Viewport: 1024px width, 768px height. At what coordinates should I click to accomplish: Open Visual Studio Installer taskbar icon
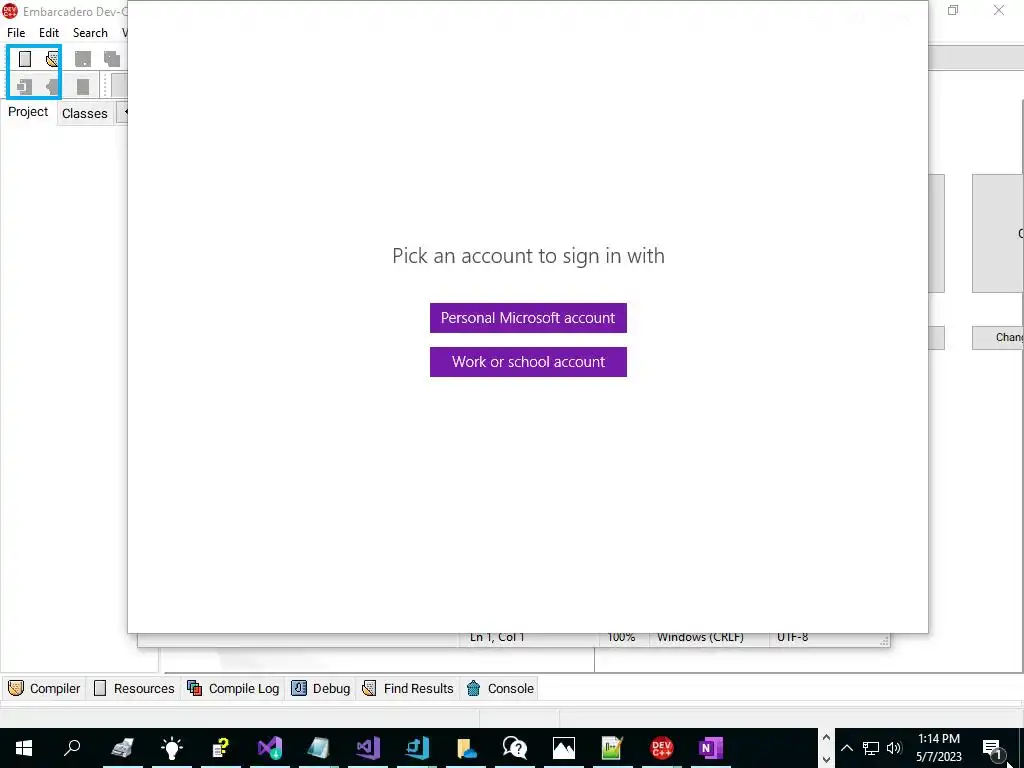pos(270,748)
